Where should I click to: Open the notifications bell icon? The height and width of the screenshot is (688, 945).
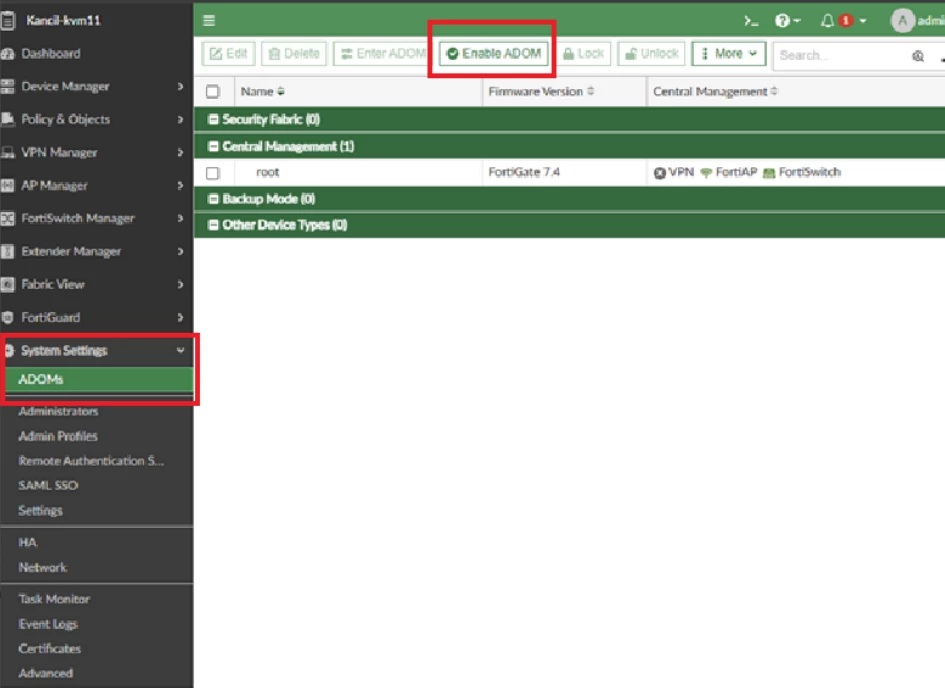click(827, 21)
